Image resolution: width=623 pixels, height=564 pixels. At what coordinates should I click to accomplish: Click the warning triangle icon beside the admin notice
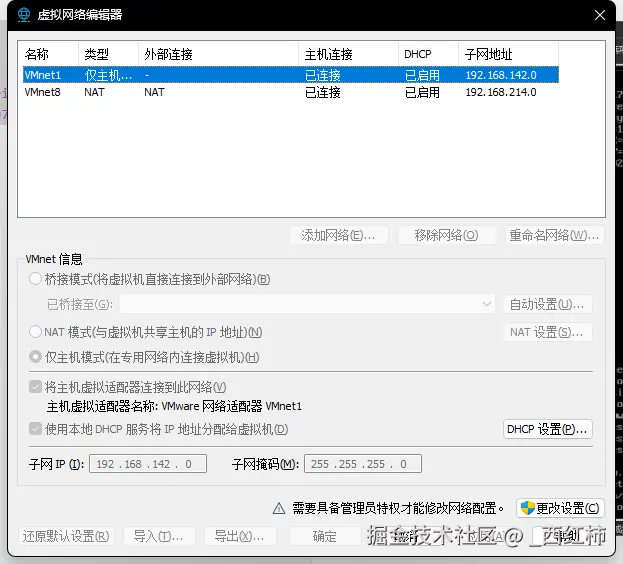(279, 508)
